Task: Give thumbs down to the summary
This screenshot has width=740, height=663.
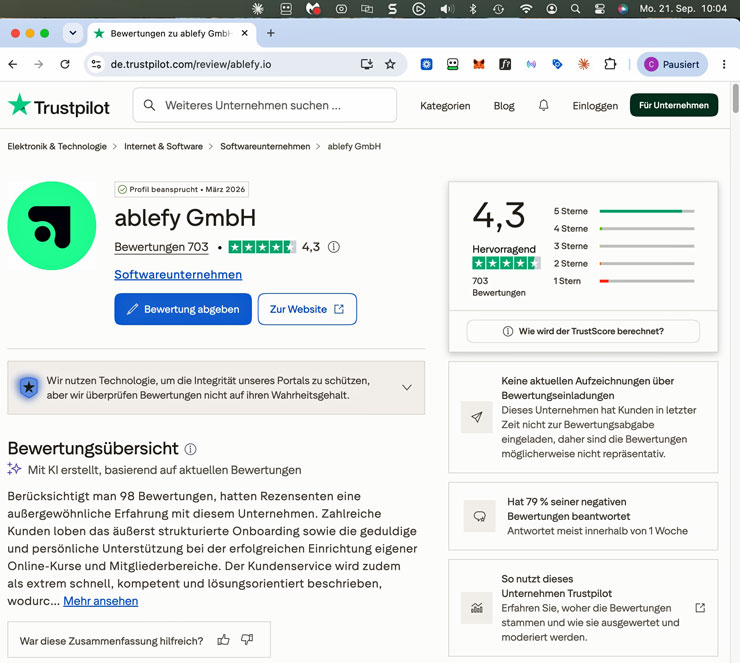Action: 247,640
